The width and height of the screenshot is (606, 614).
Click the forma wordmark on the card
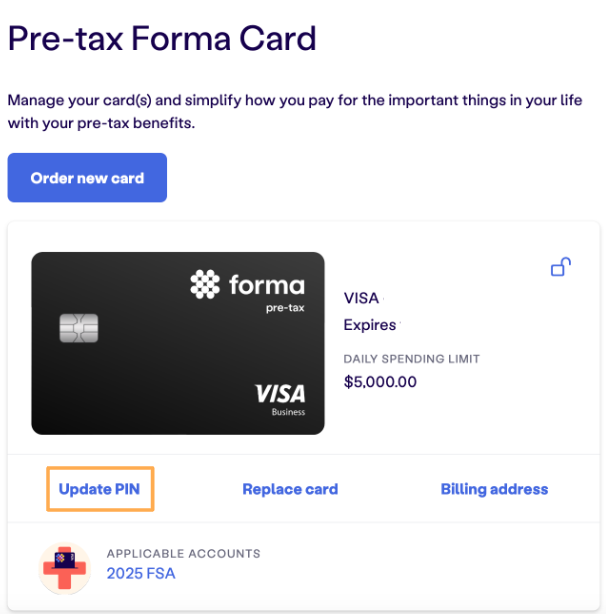pos(267,285)
